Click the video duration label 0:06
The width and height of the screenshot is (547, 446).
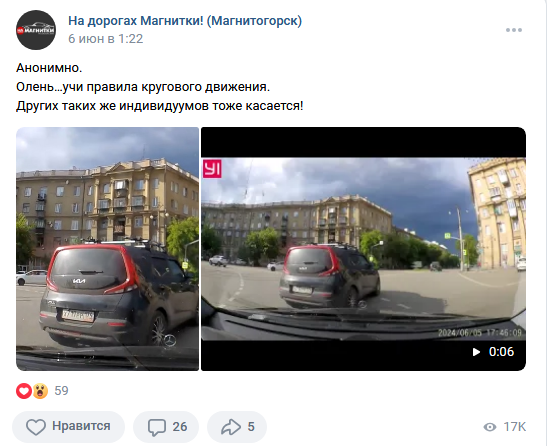pos(501,352)
